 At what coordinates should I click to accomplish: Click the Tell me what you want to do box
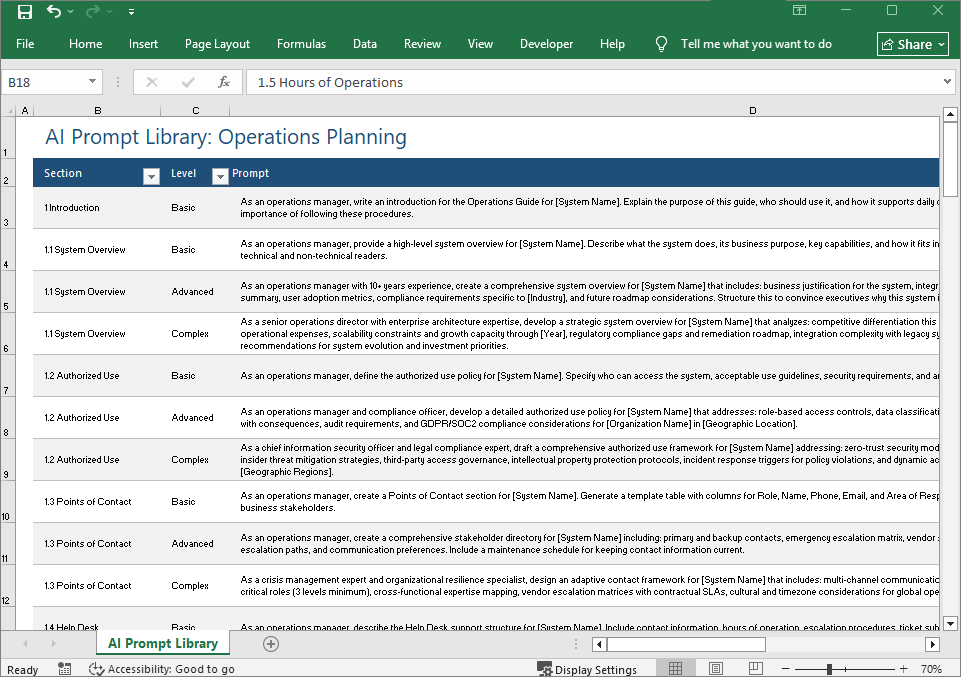point(756,44)
